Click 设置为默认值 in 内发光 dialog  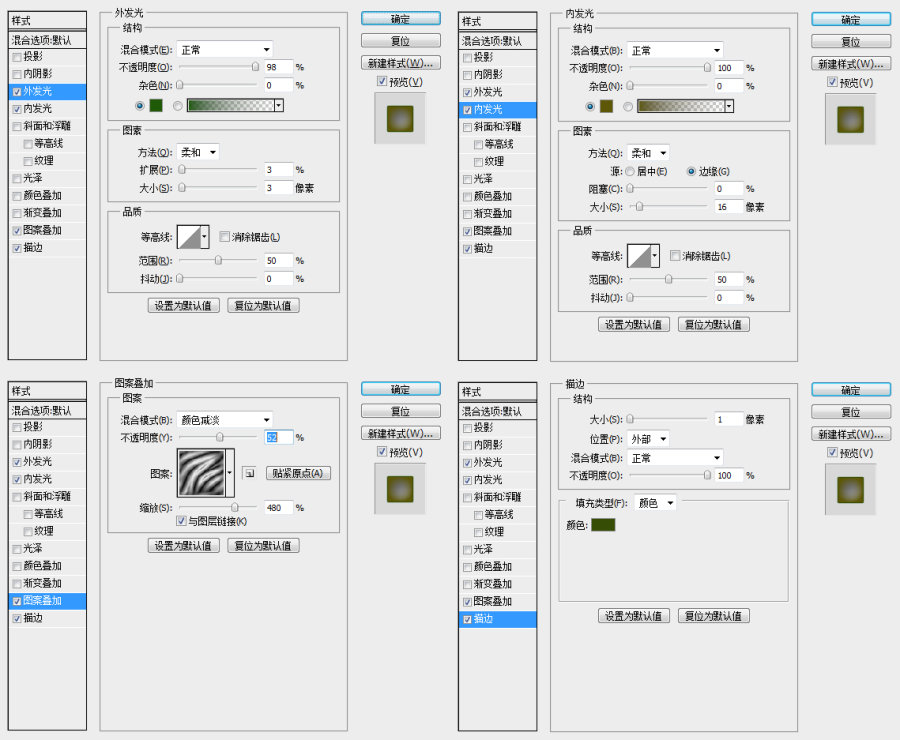pyautogui.click(x=634, y=324)
